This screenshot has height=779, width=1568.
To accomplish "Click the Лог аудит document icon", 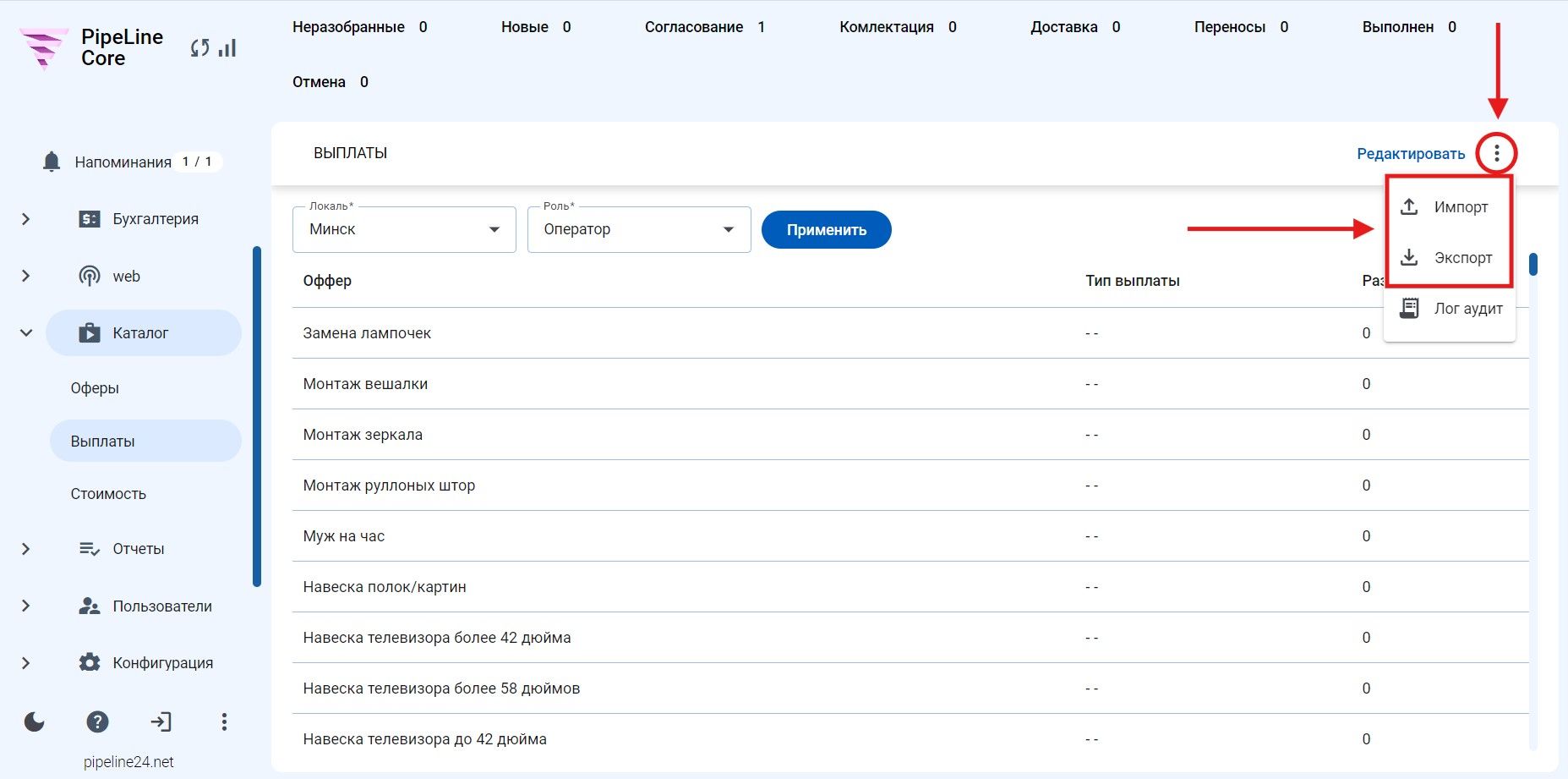I will pyautogui.click(x=1409, y=308).
